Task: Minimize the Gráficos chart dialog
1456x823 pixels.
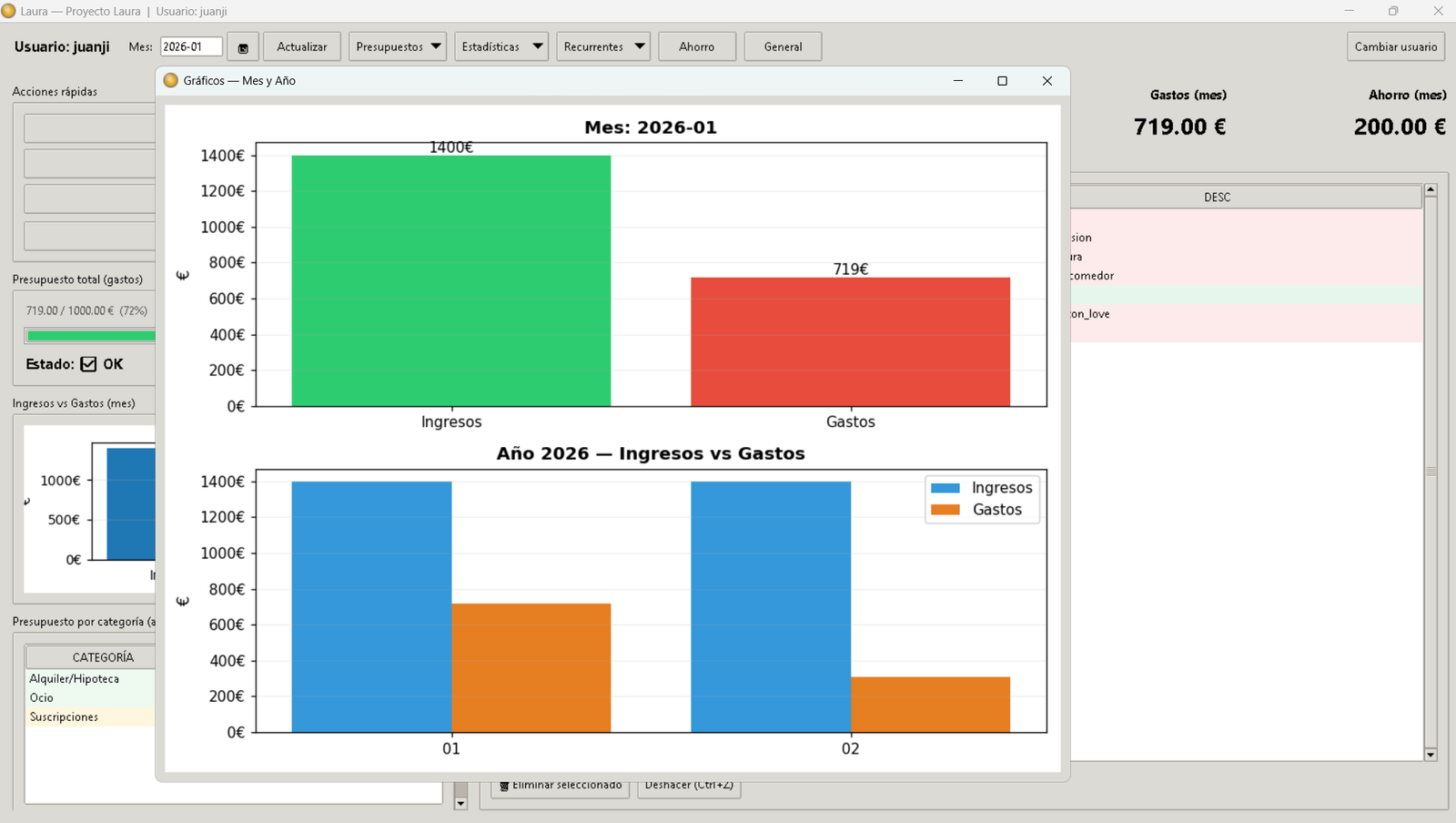Action: pyautogui.click(x=957, y=81)
